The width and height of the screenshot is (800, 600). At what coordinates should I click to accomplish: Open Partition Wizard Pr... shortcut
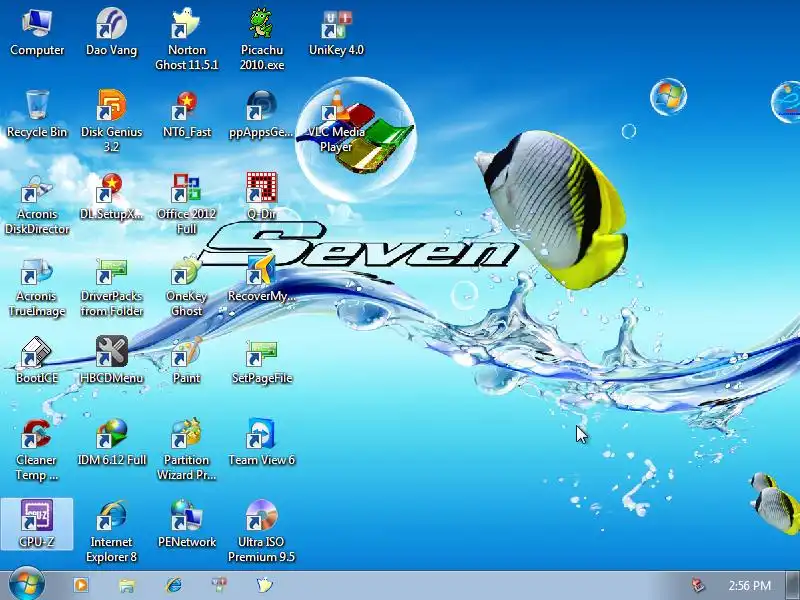click(186, 450)
